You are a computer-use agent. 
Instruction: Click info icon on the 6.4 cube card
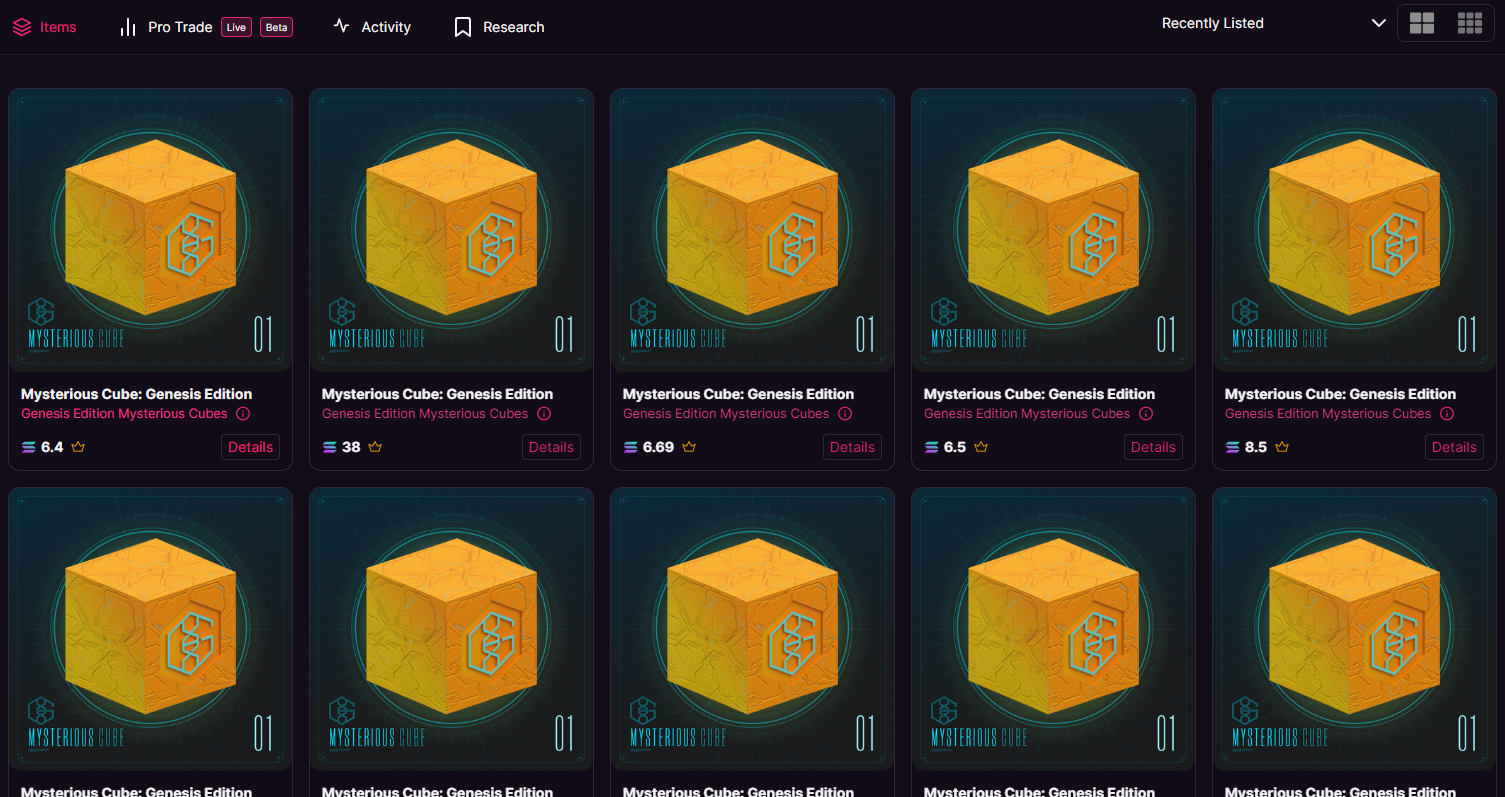point(243,414)
